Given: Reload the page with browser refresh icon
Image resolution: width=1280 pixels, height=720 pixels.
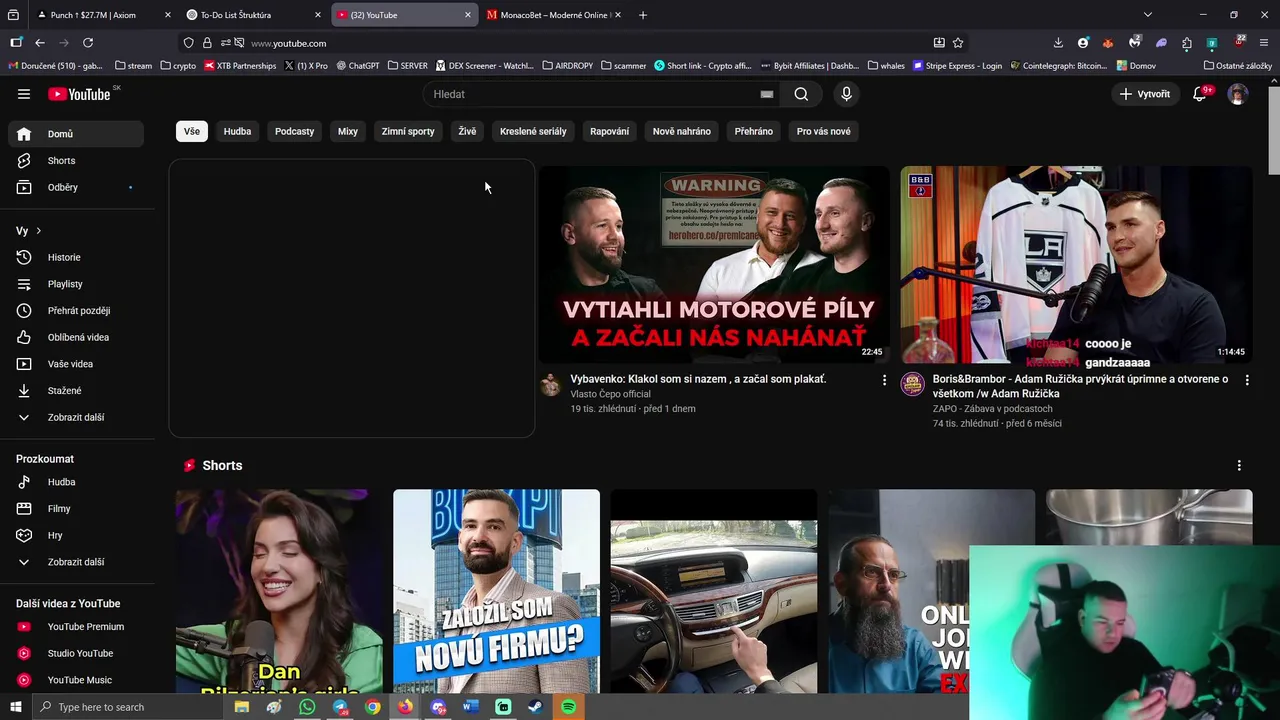Looking at the screenshot, I should point(88,43).
